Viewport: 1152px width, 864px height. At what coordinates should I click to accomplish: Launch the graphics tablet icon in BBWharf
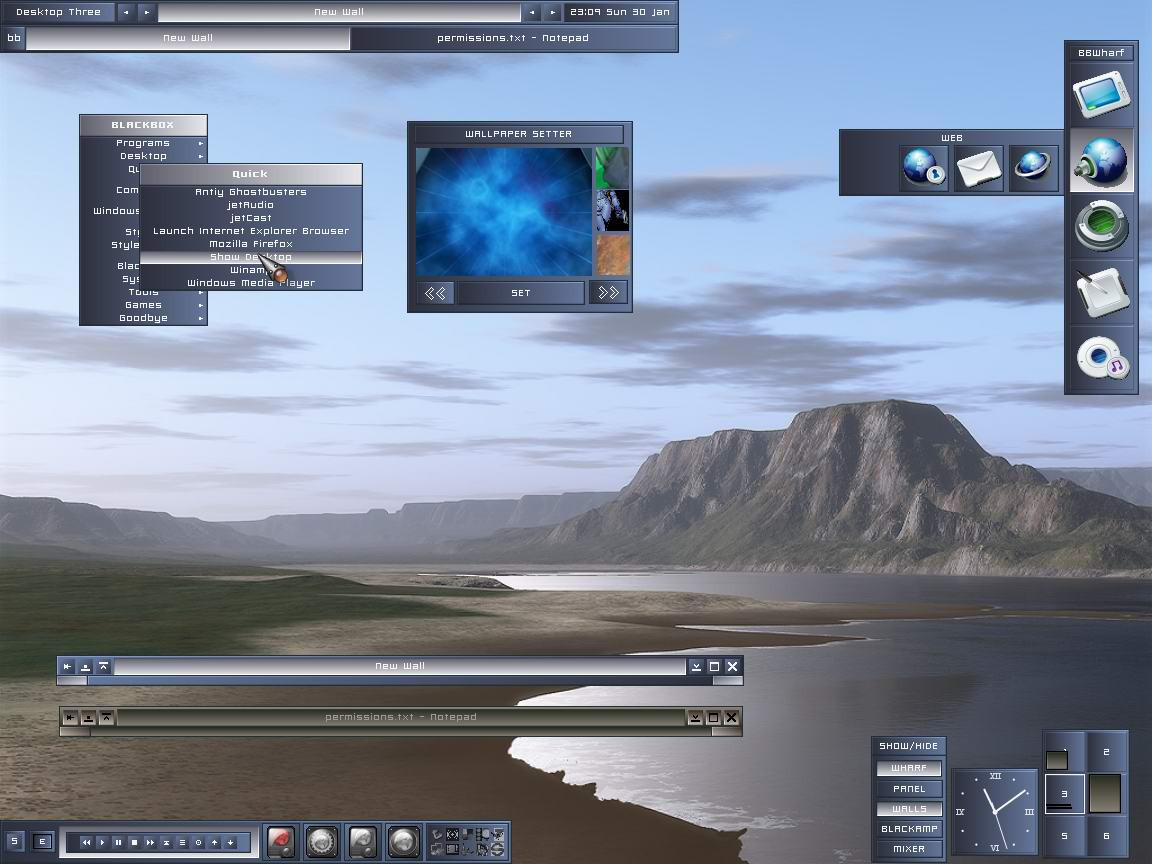1101,293
